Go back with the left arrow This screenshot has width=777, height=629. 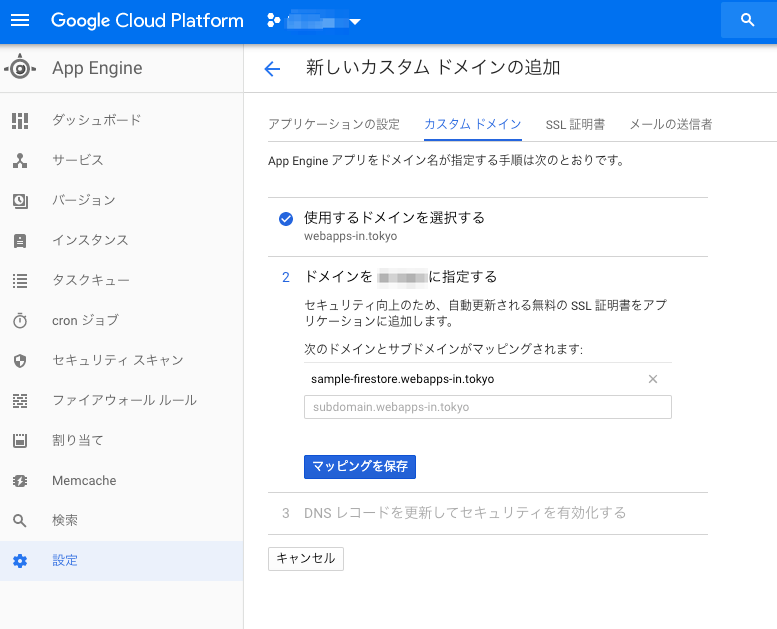tap(272, 68)
